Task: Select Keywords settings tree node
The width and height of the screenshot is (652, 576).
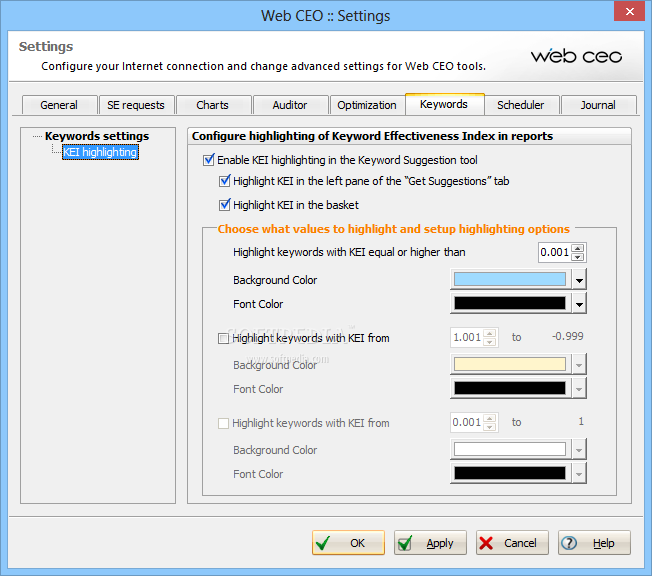Action: tap(97, 136)
